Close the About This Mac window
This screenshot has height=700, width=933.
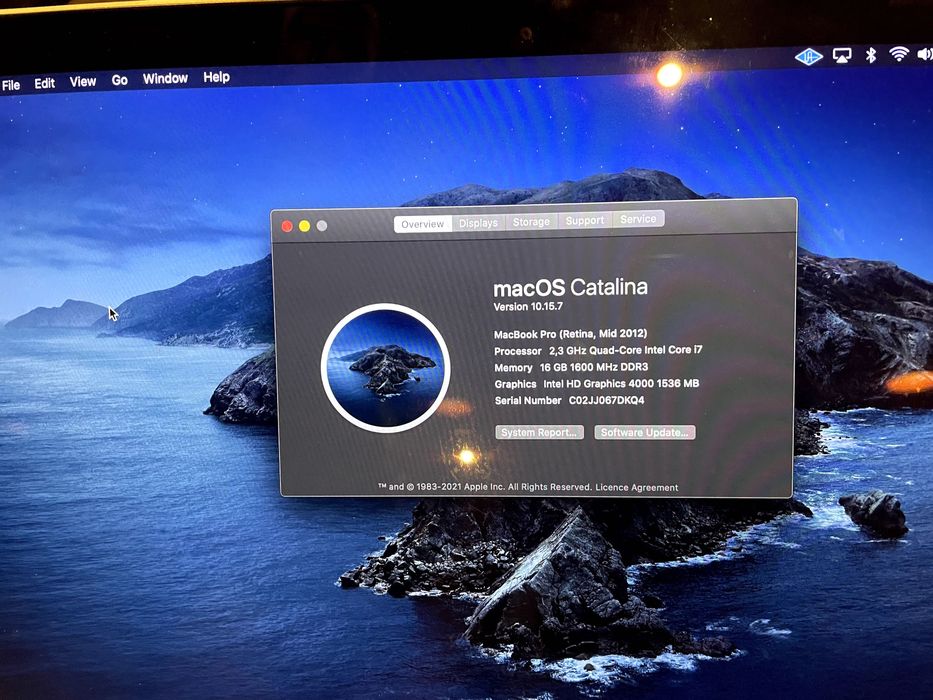[x=287, y=226]
